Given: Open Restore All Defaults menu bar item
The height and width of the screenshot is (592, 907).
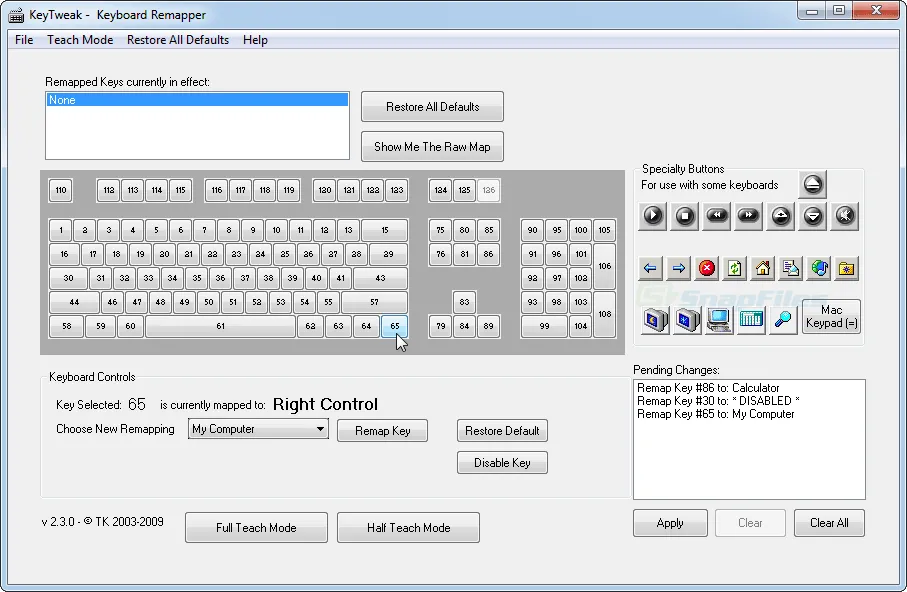Looking at the screenshot, I should click(x=178, y=40).
